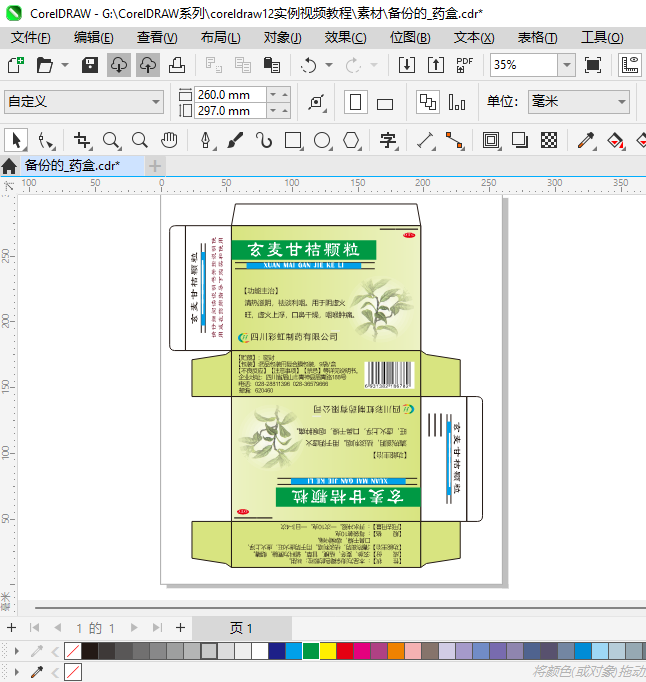The image size is (646, 682).
Task: Select the Pan hand tool
Action: 169,140
